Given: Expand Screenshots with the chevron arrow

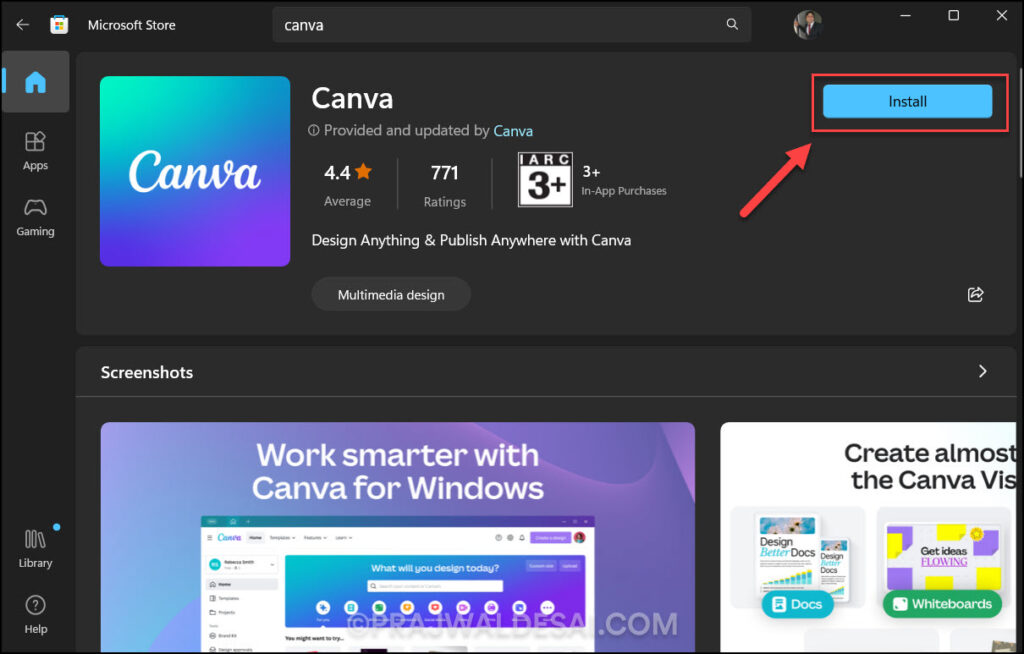Looking at the screenshot, I should point(982,372).
